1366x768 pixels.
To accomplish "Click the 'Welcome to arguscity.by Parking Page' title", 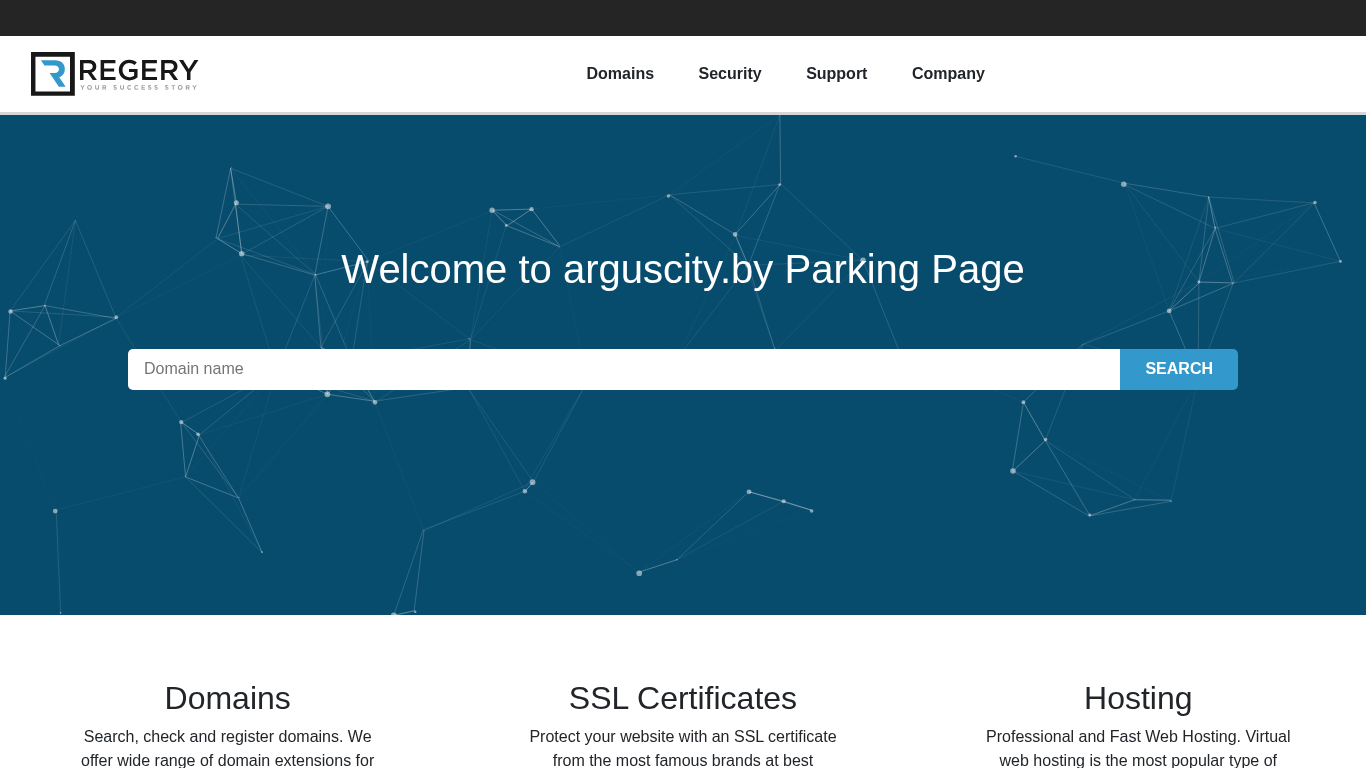I will (683, 269).
